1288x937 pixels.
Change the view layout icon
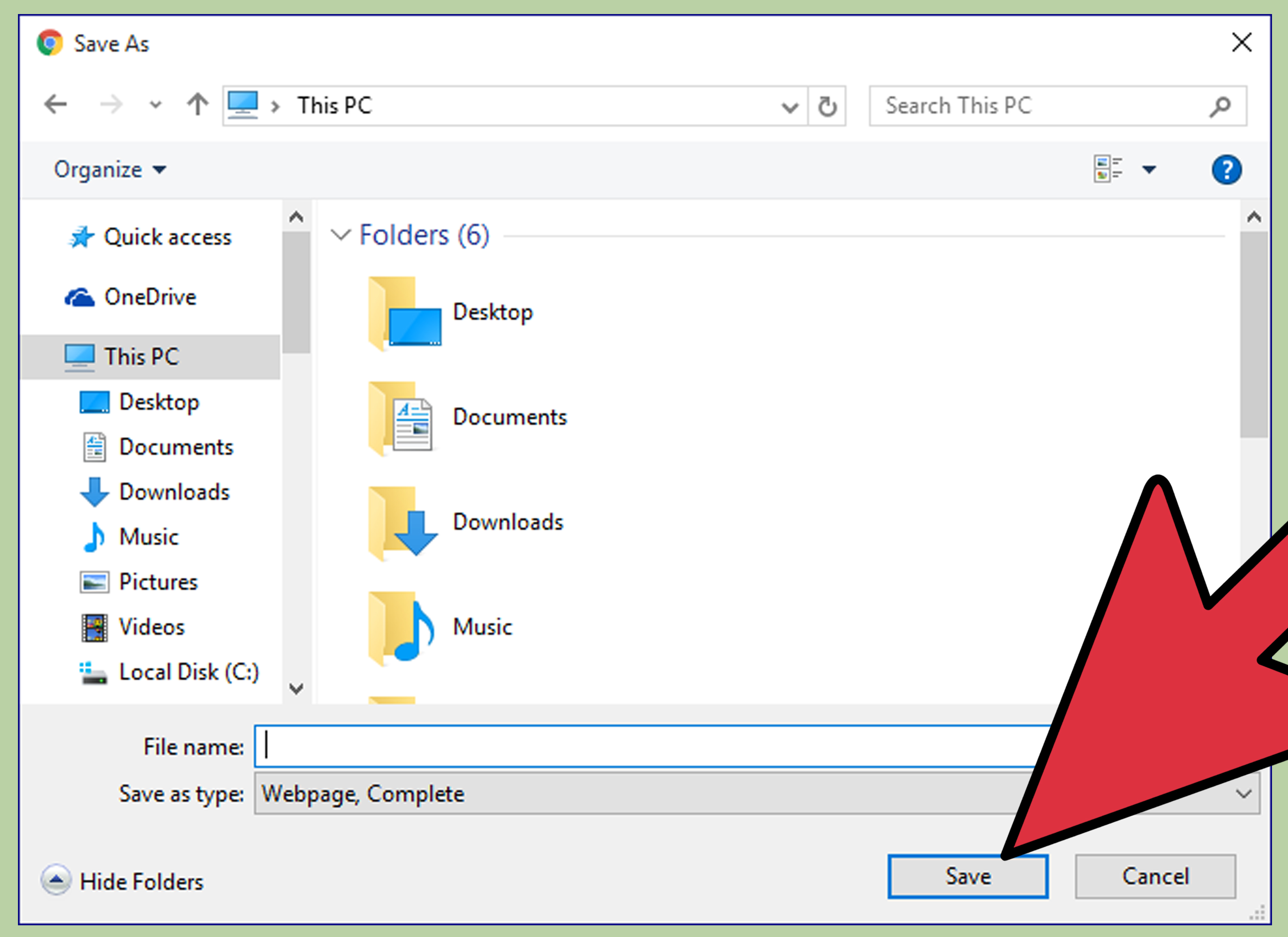[x=1108, y=169]
